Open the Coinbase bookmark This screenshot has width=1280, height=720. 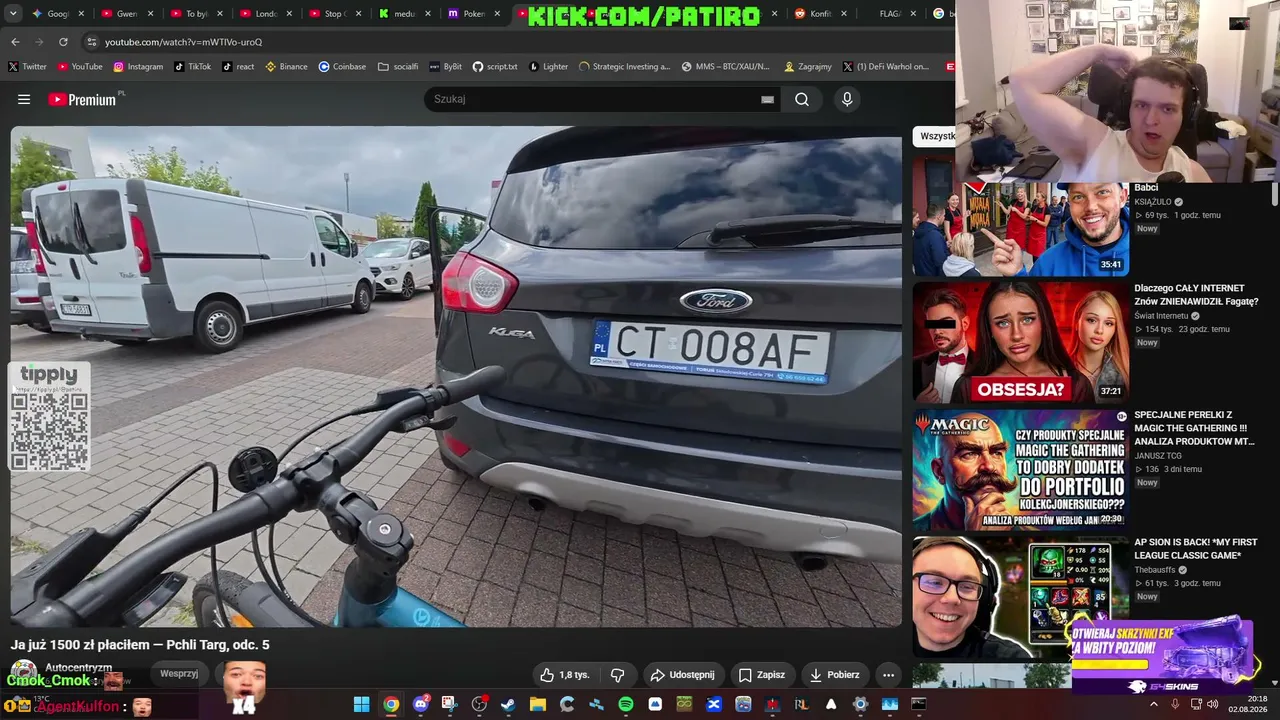pos(342,67)
